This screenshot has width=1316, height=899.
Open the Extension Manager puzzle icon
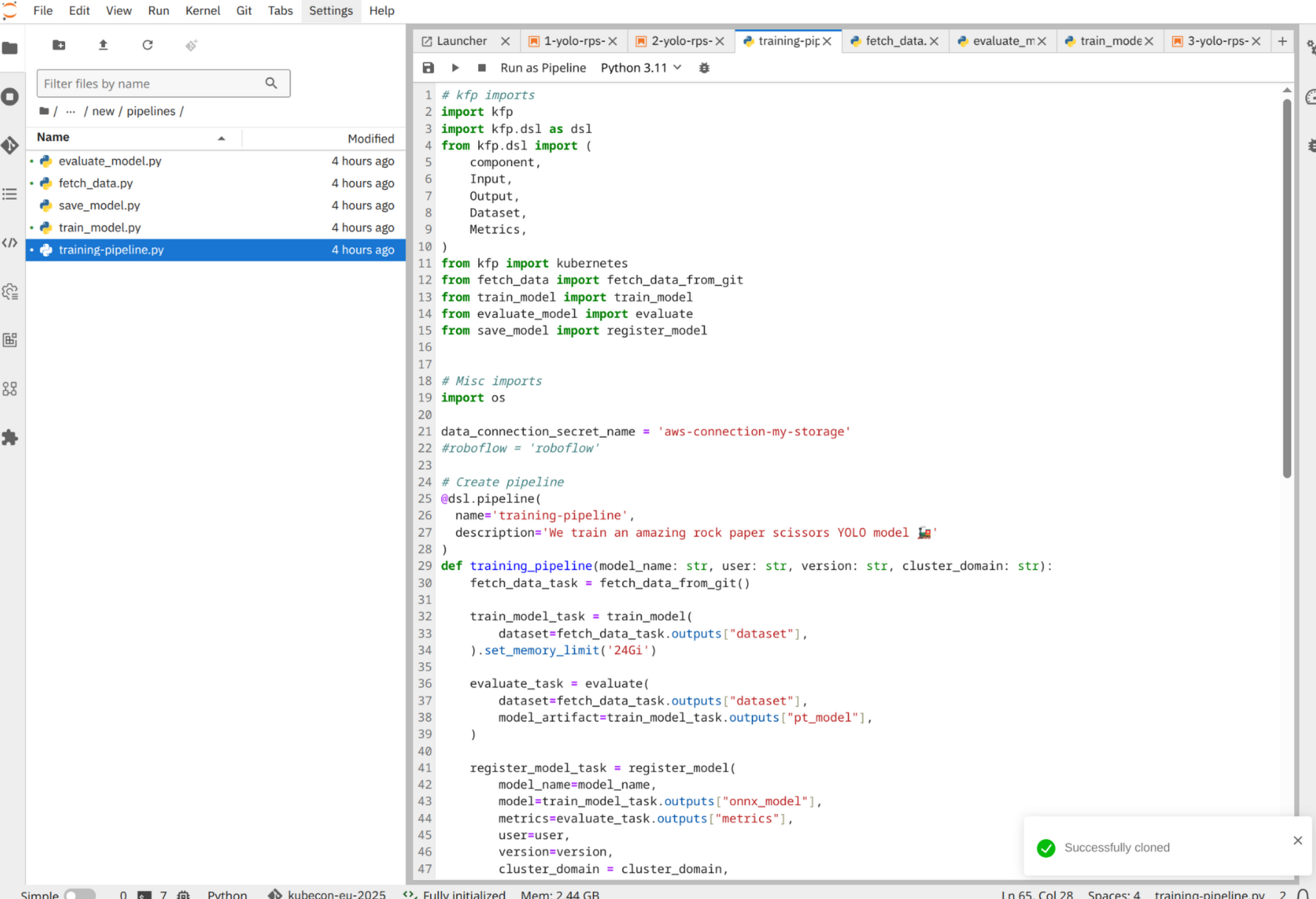point(10,438)
